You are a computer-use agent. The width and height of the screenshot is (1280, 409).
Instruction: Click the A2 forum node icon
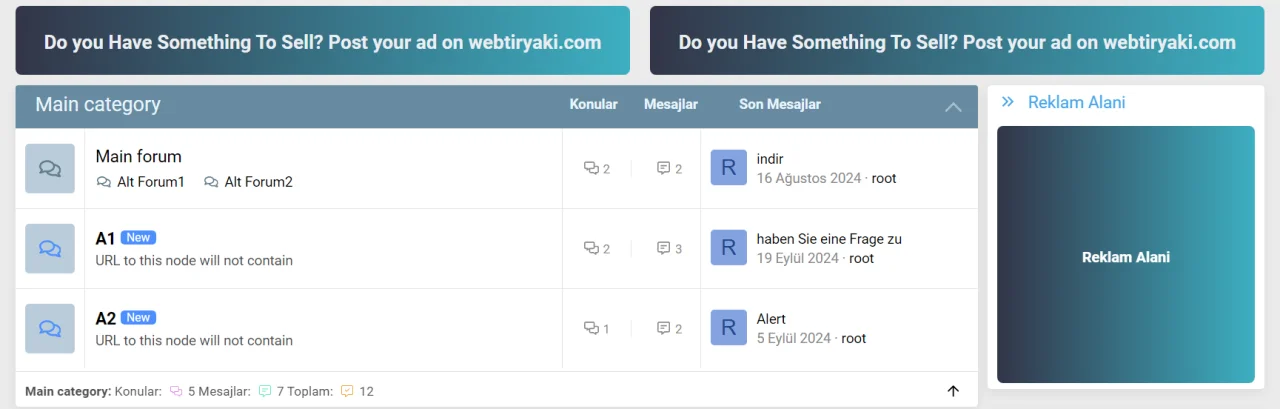(50, 328)
